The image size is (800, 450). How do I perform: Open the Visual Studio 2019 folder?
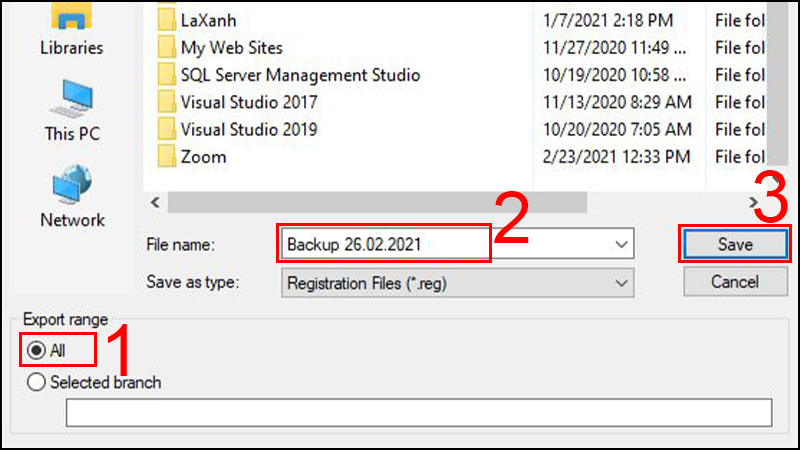tap(249, 129)
